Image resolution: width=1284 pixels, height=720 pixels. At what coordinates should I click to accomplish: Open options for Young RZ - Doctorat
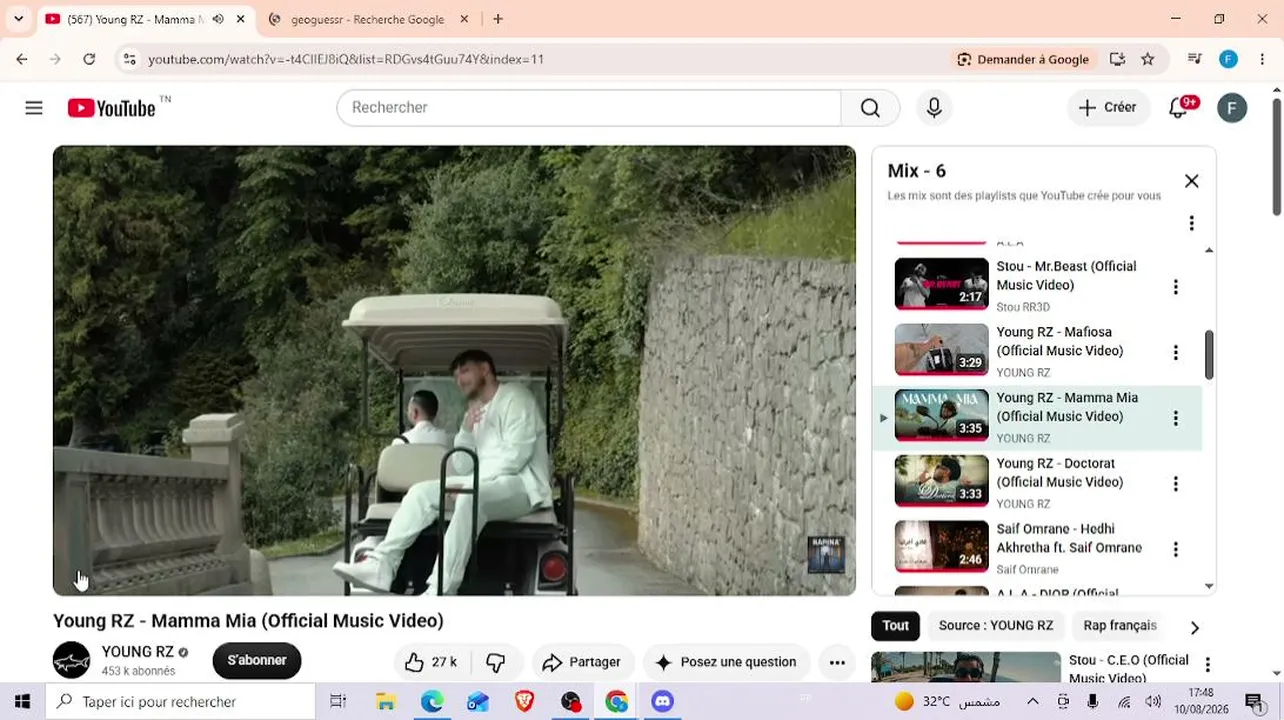[x=1175, y=483]
